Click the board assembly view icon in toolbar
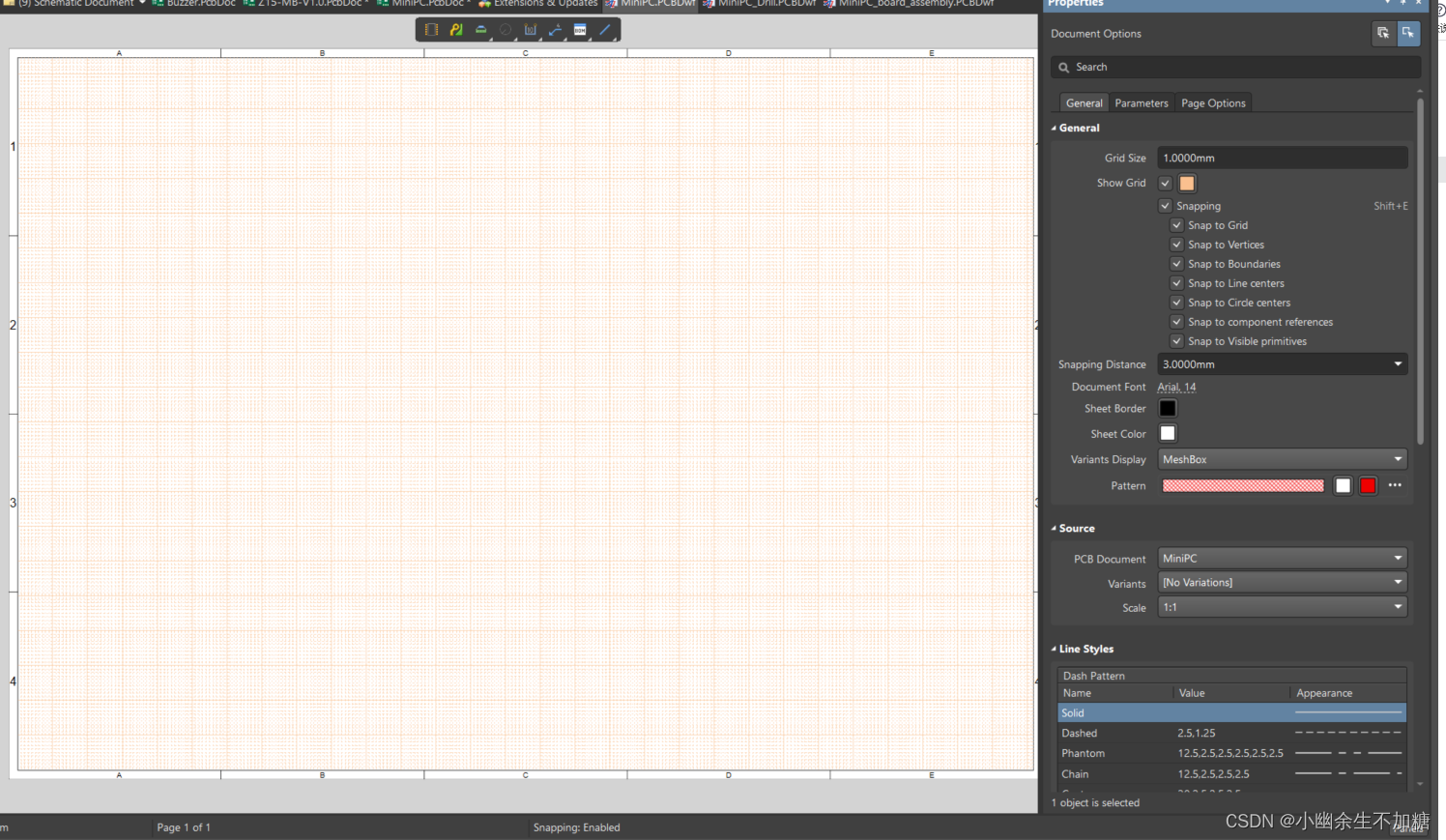 point(431,30)
